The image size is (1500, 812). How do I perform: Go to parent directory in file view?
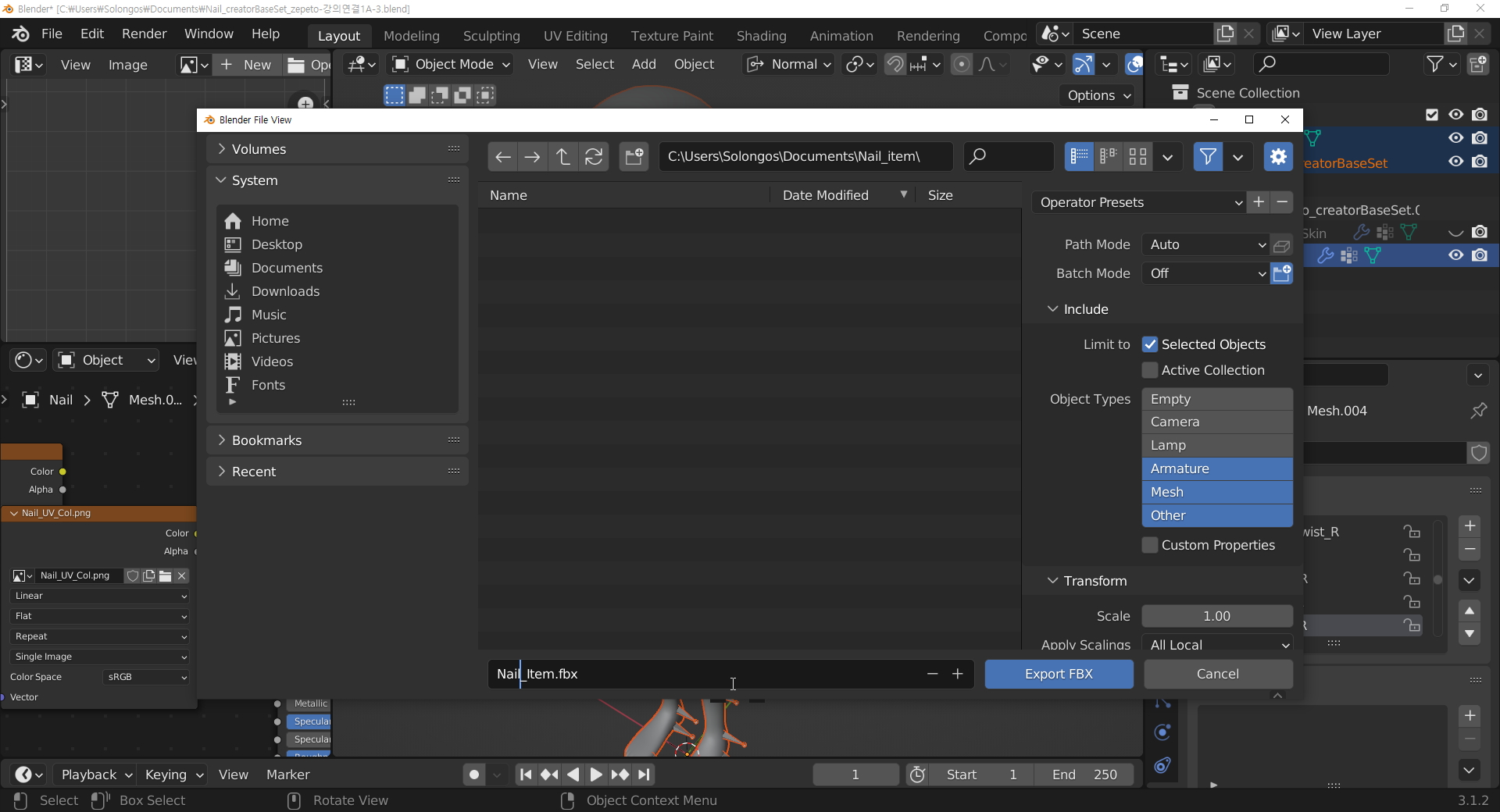pyautogui.click(x=563, y=157)
